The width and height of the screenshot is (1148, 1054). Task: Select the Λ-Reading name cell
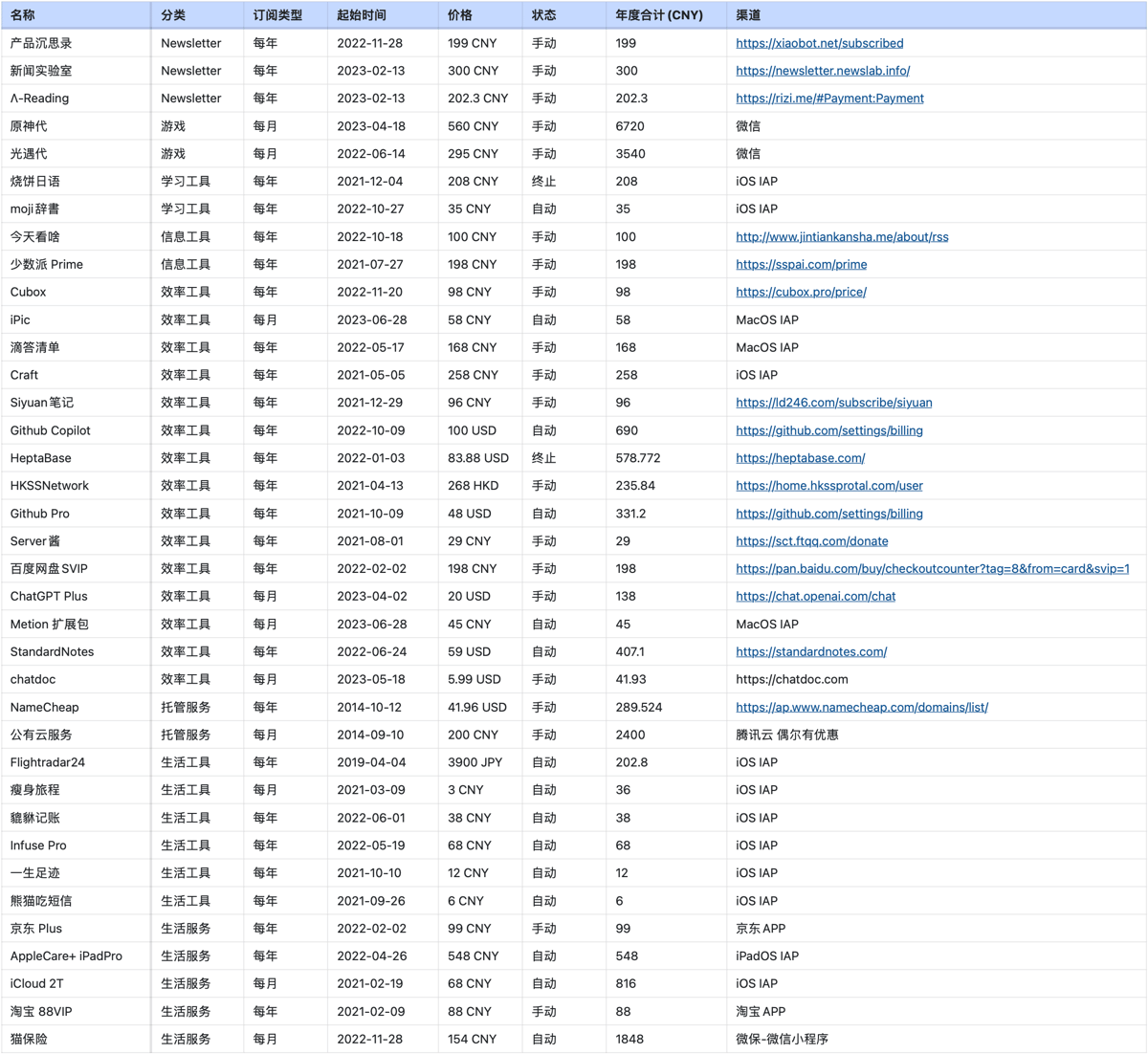(76, 99)
